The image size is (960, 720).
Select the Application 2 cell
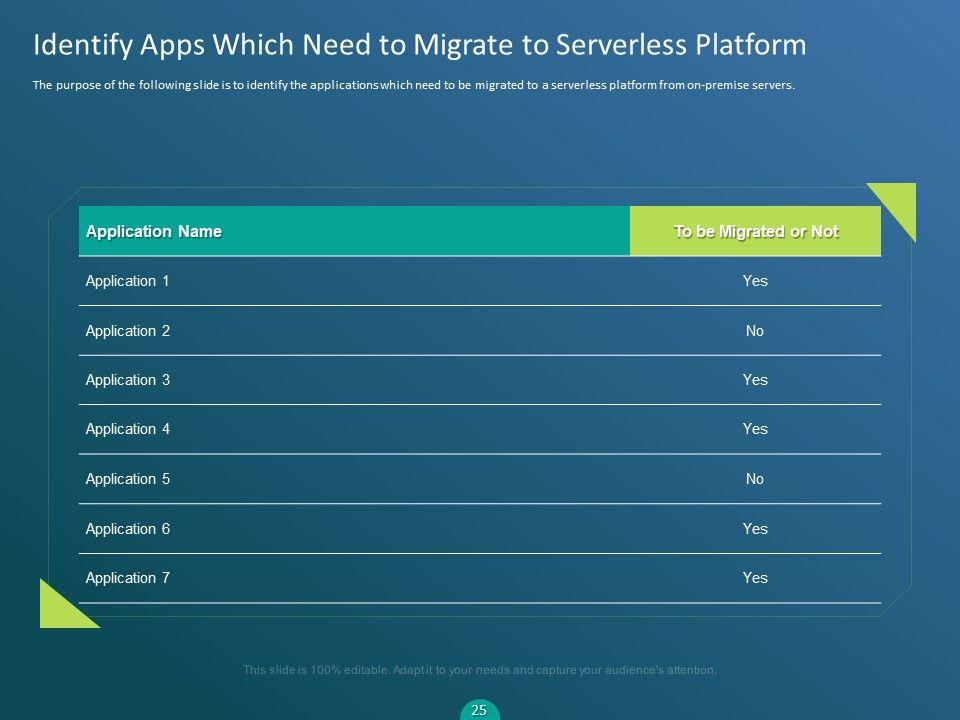(x=127, y=331)
